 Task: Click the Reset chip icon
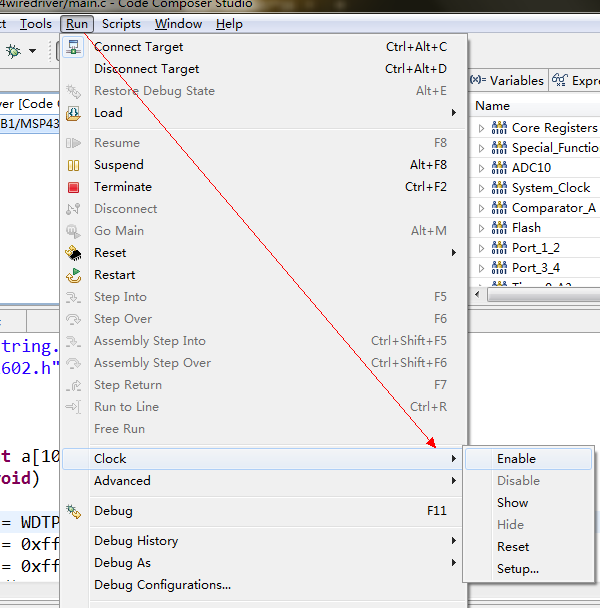pyautogui.click(x=73, y=253)
